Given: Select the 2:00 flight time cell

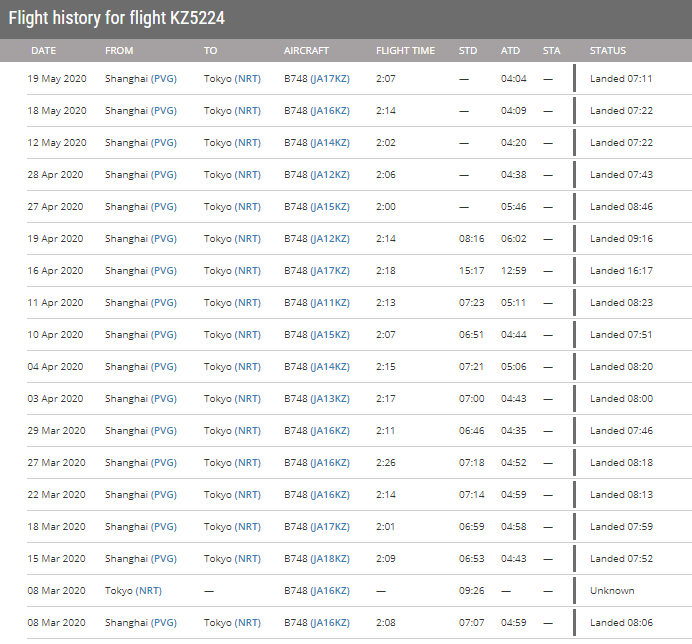Looking at the screenshot, I should pyautogui.click(x=386, y=207).
